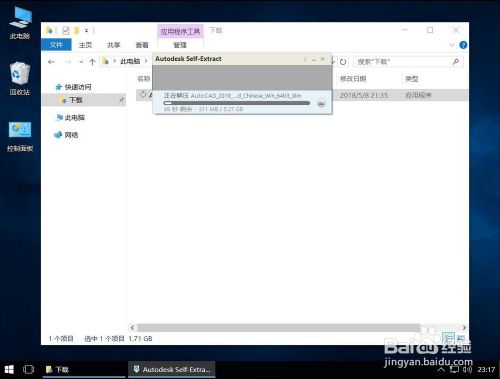Click the 选中 1 个项目 1.71 GB status
Screen dimensions: 500x379
pyautogui.click(x=118, y=339)
